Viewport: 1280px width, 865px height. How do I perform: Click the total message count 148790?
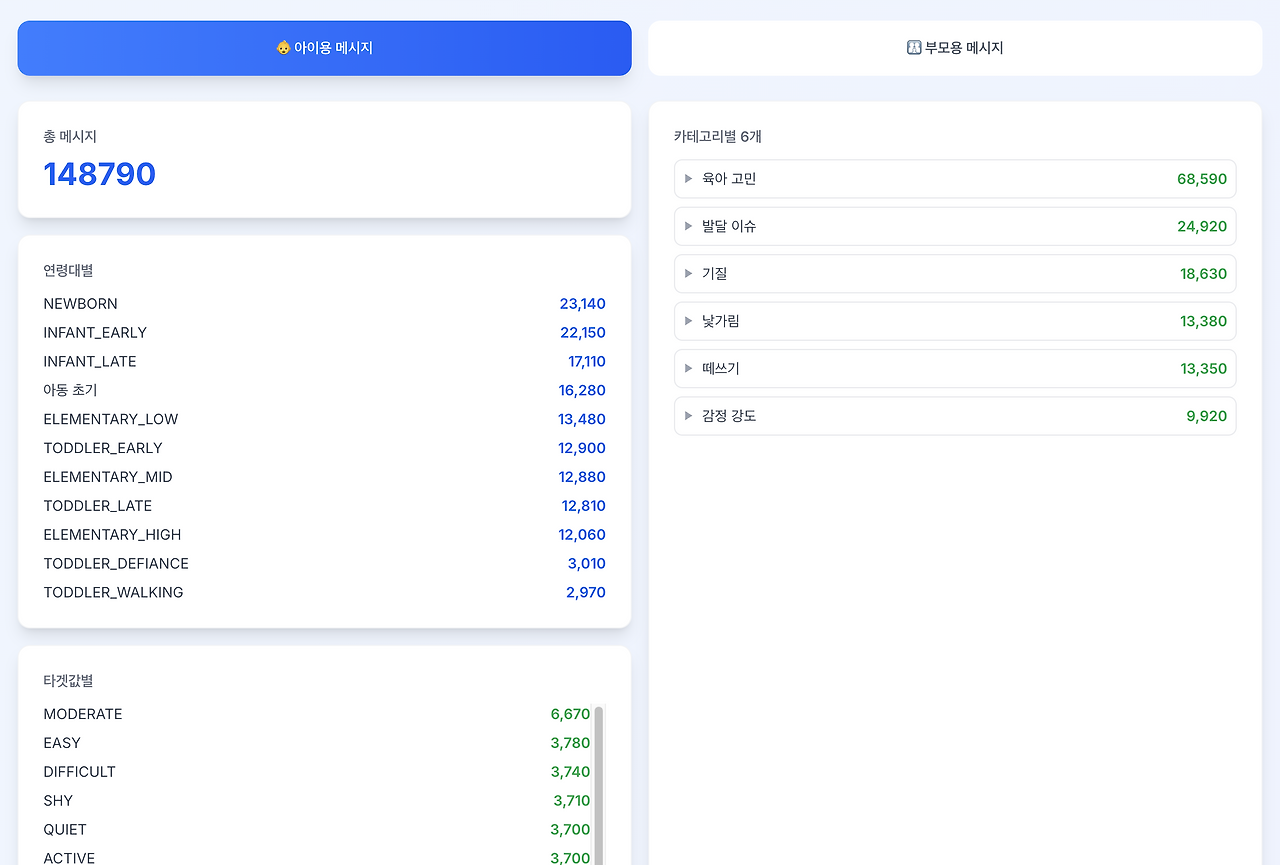[x=100, y=174]
